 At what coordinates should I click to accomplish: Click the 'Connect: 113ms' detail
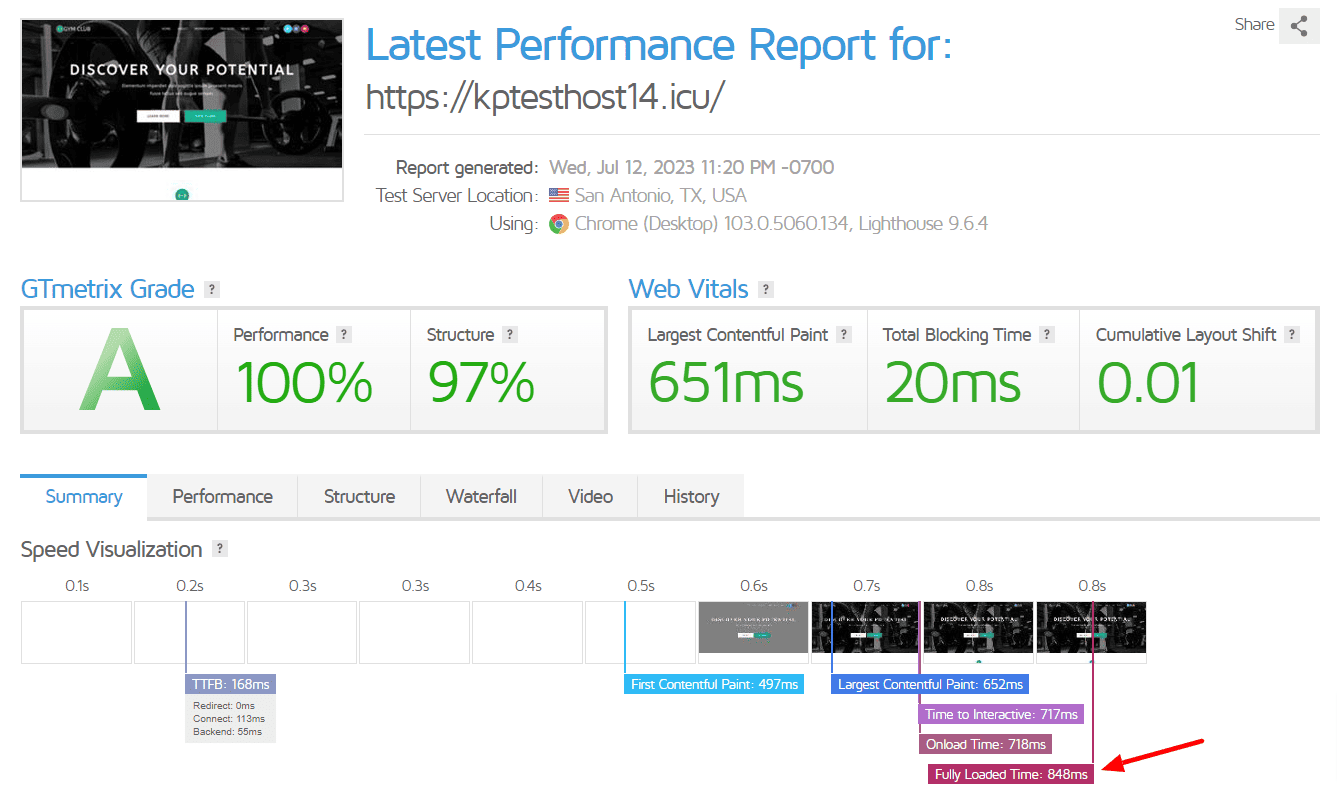point(229,719)
